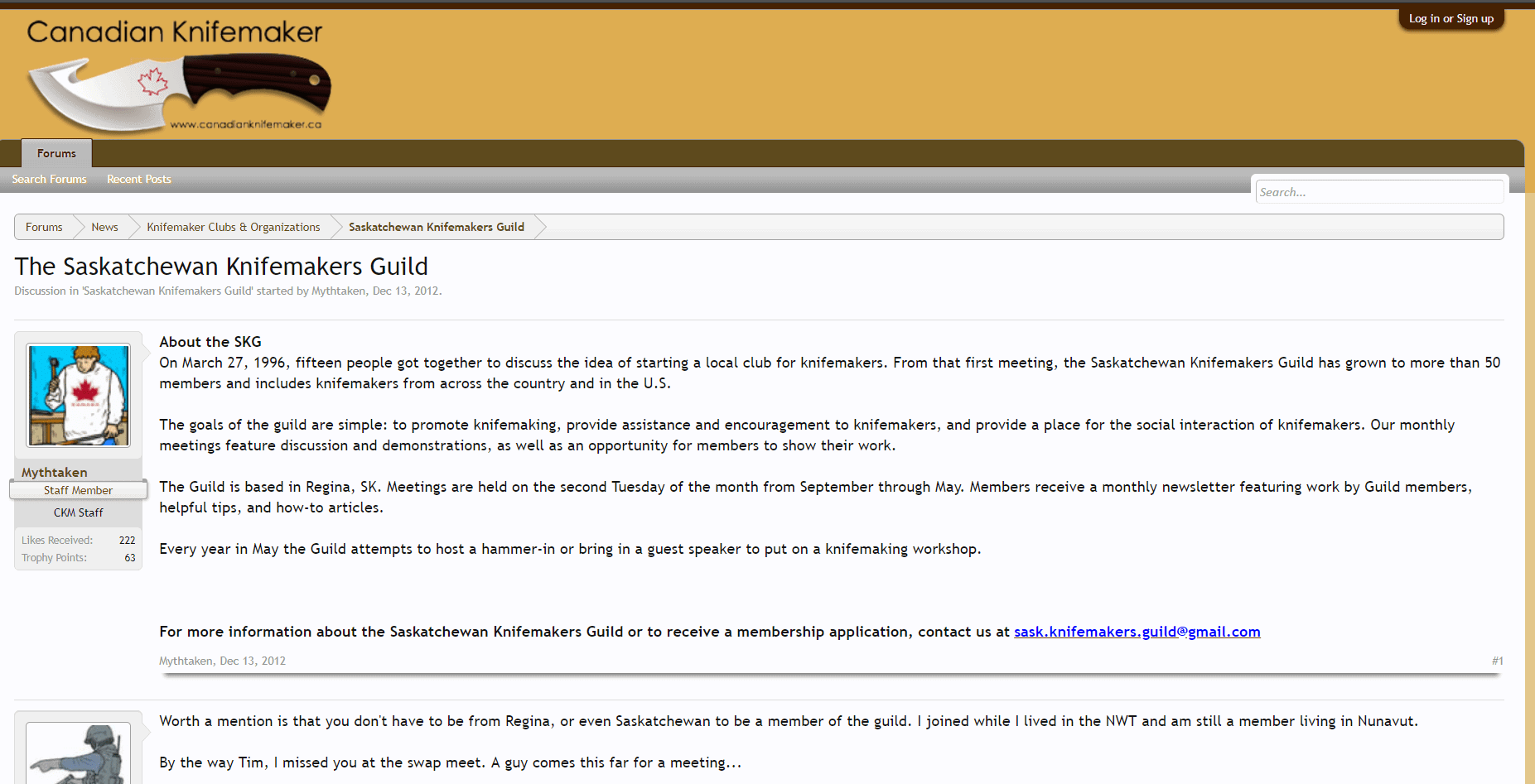Click the thread title The Saskatchewan Knifemakers Guild

click(221, 267)
